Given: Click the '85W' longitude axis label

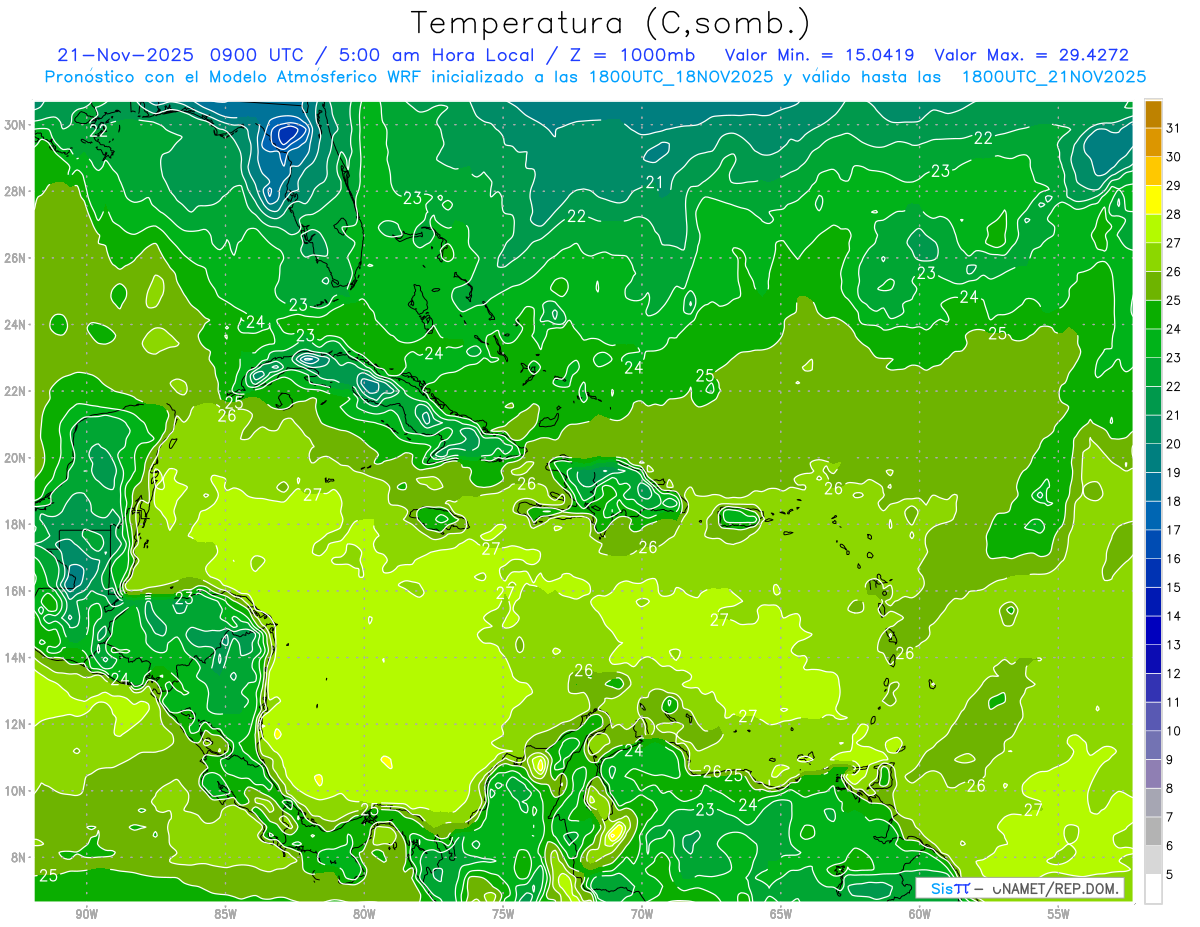Looking at the screenshot, I should tap(226, 914).
